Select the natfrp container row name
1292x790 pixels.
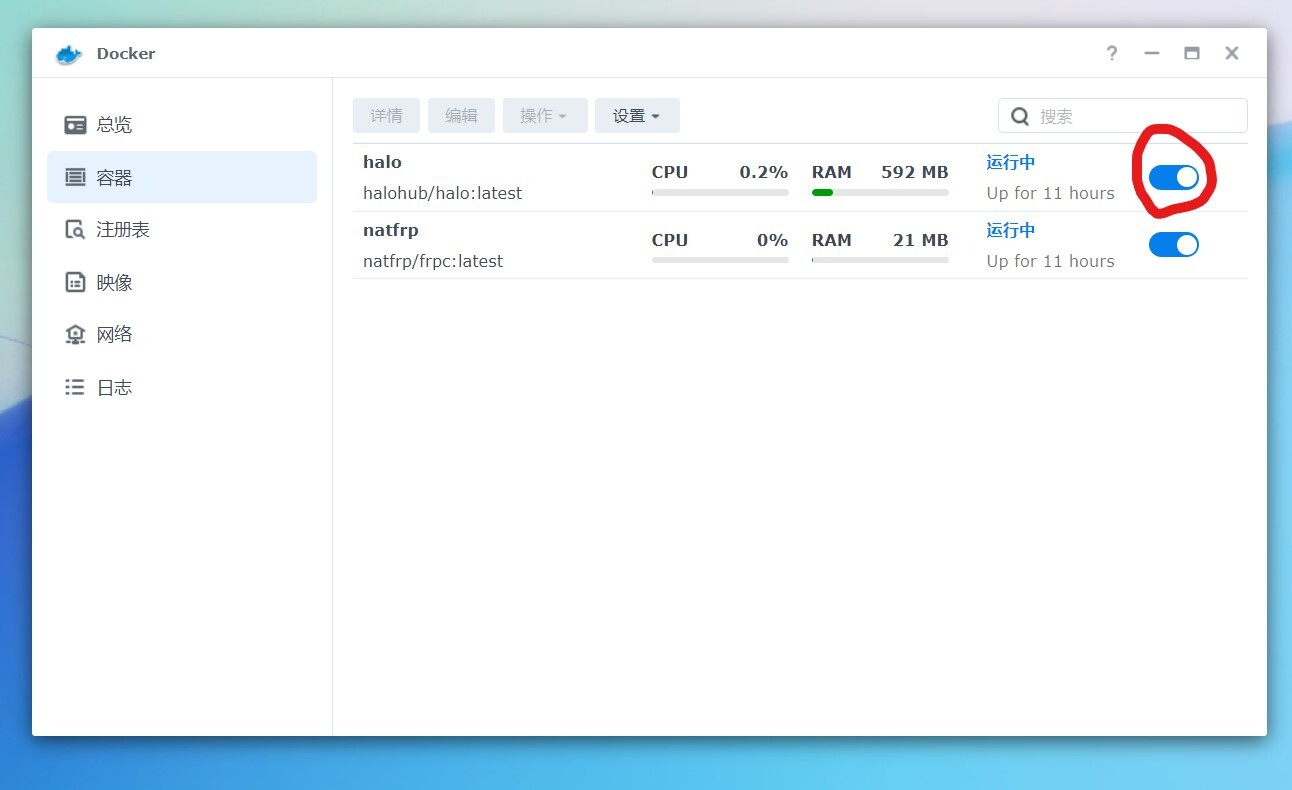coord(391,230)
